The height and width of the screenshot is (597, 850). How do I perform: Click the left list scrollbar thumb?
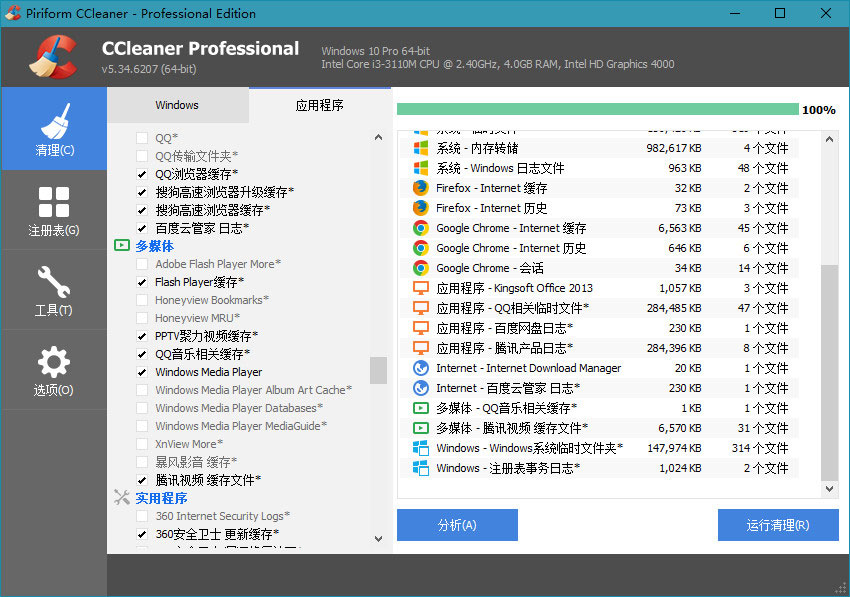pyautogui.click(x=378, y=370)
